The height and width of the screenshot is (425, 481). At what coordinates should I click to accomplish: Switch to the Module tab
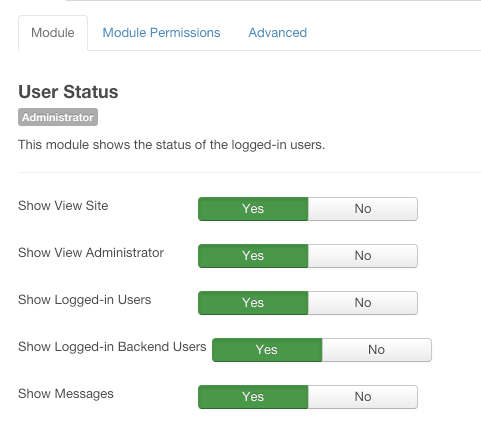(x=53, y=33)
